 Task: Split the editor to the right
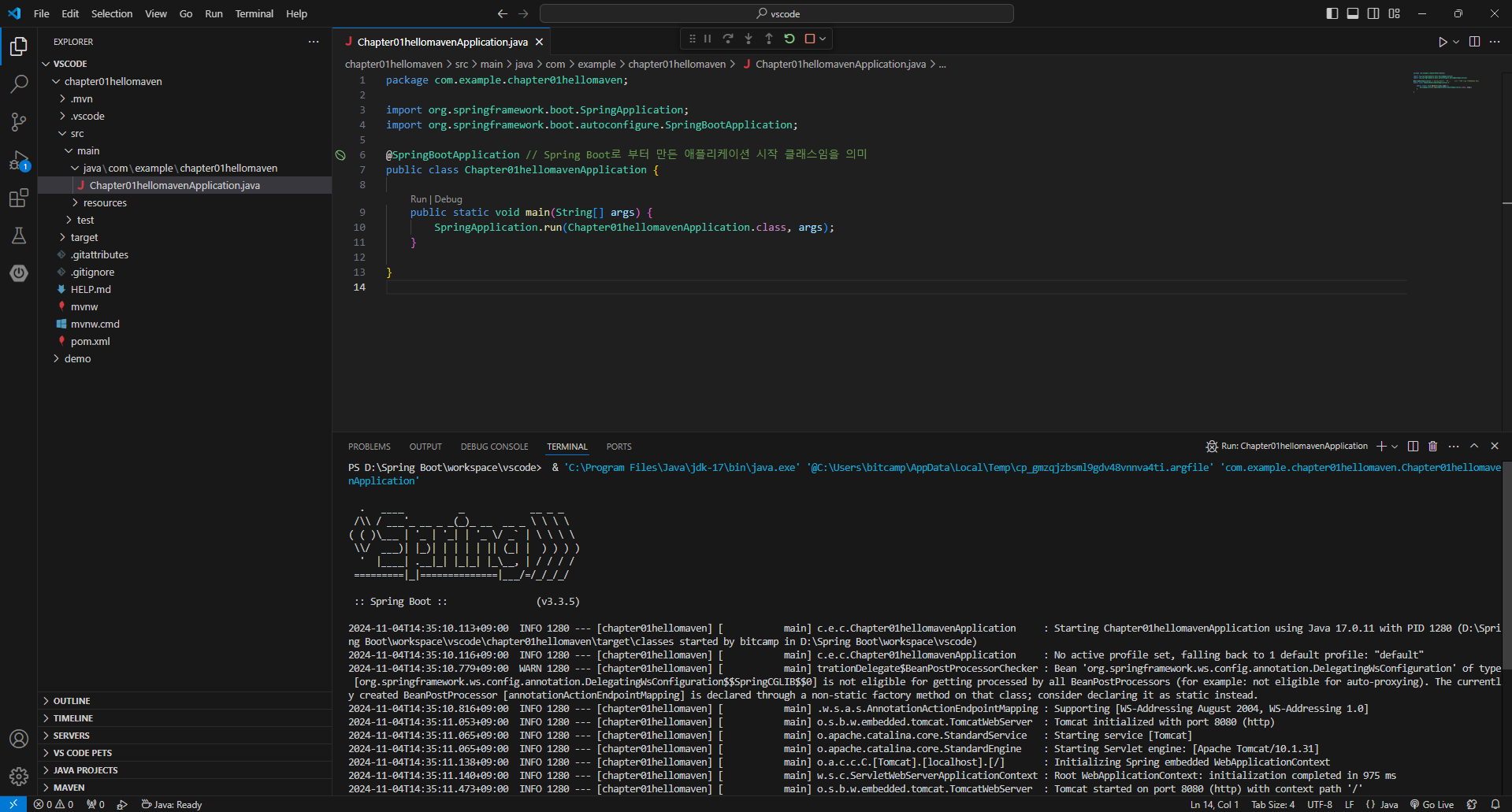tap(1474, 42)
